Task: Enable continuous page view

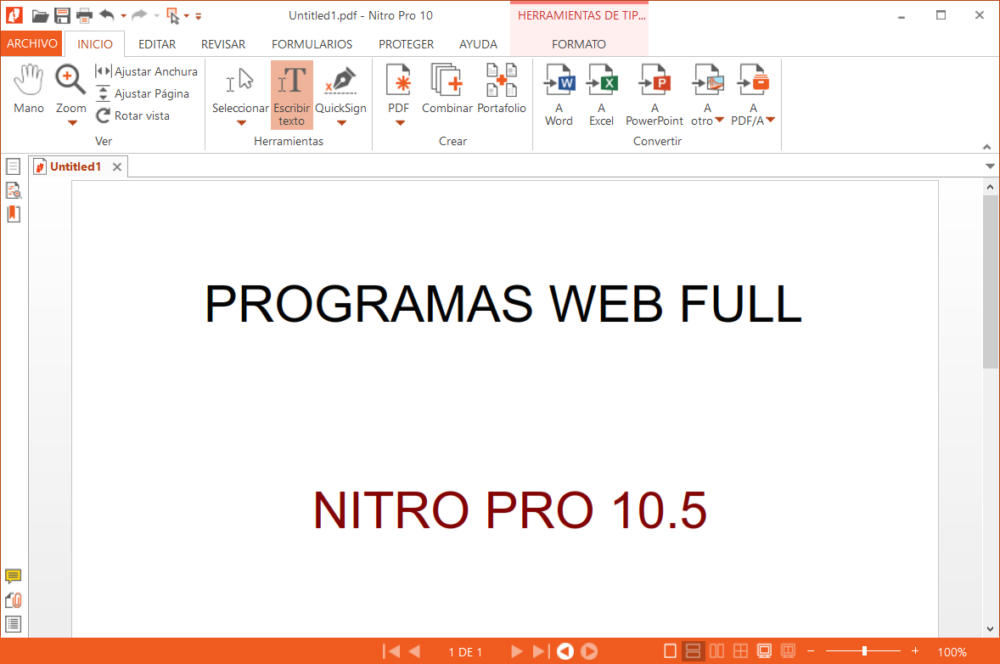Action: point(693,651)
